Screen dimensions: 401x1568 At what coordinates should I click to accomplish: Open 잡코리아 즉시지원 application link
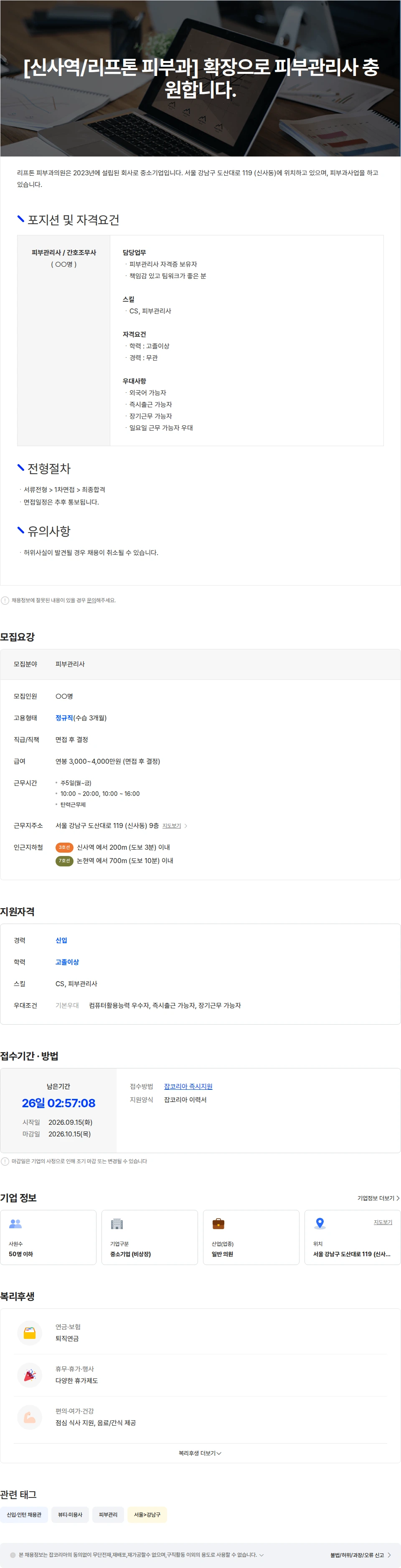click(188, 1086)
